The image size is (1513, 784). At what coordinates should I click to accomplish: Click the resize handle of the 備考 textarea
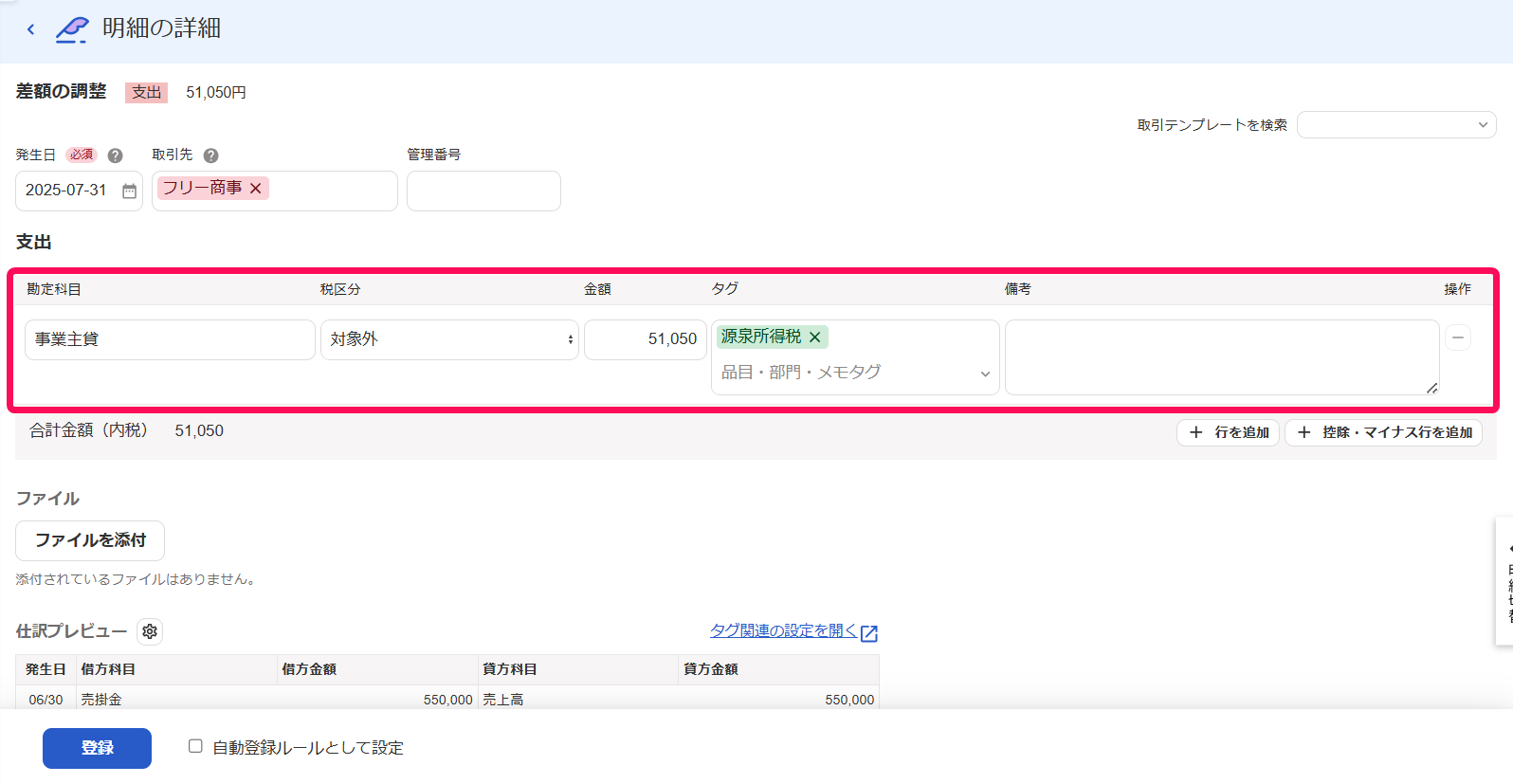[x=1431, y=388]
